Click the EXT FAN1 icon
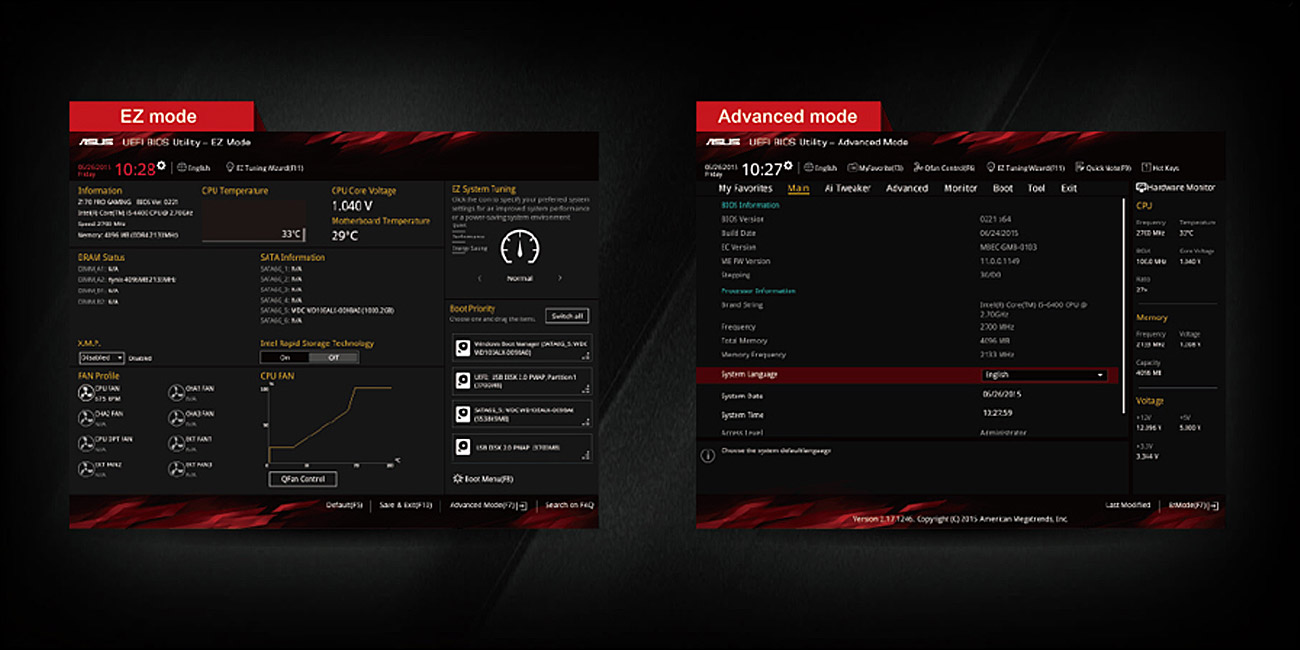The height and width of the screenshot is (650, 1300). (x=177, y=443)
